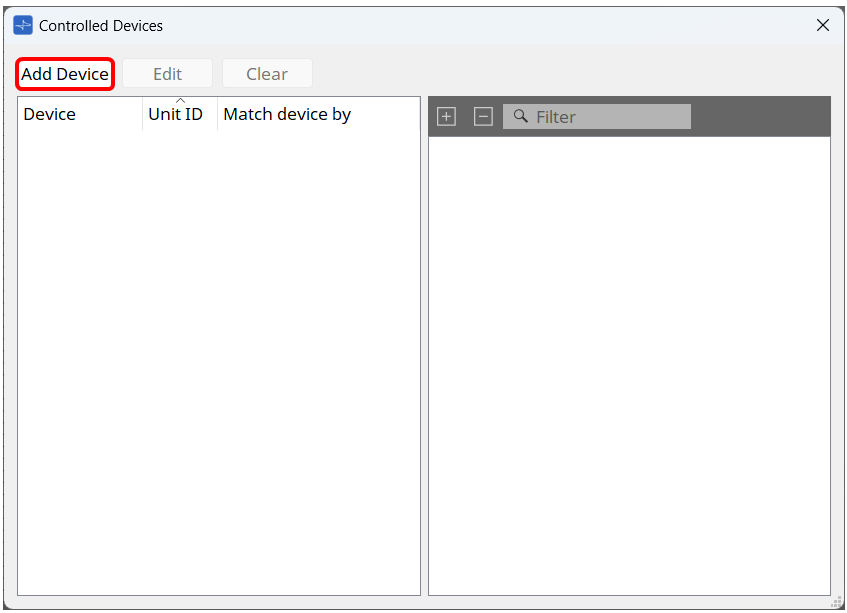Activate the Clear button
847x613 pixels.
[266, 73]
